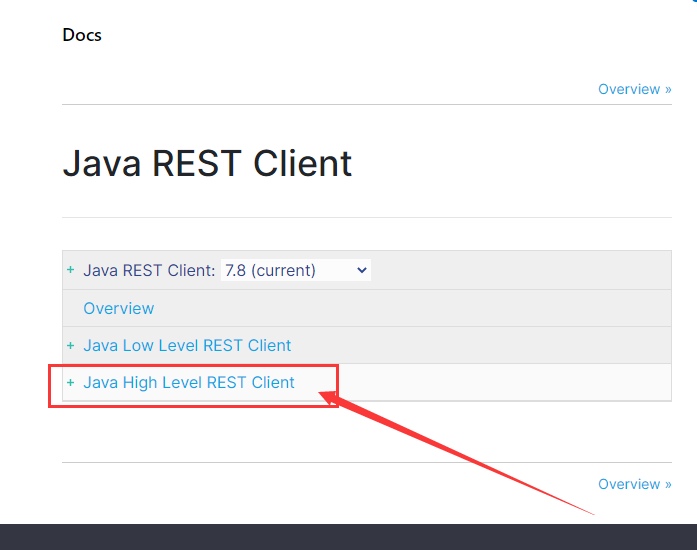Open the Overview link in the contents list
697x550 pixels.
tap(119, 308)
